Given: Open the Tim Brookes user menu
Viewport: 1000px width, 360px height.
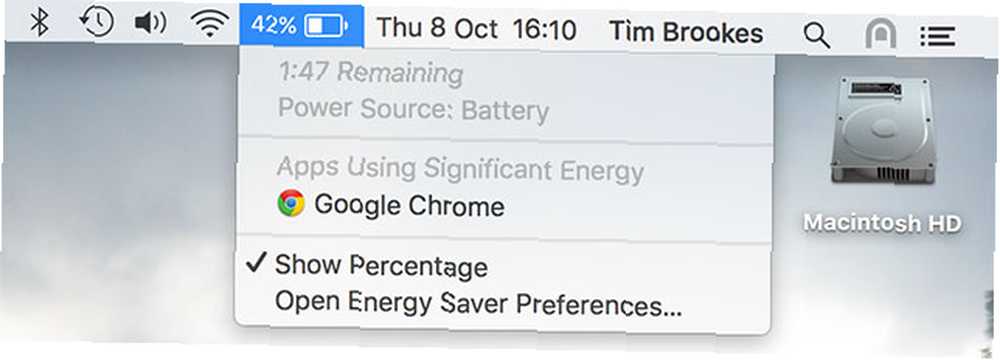Looking at the screenshot, I should tap(686, 32).
